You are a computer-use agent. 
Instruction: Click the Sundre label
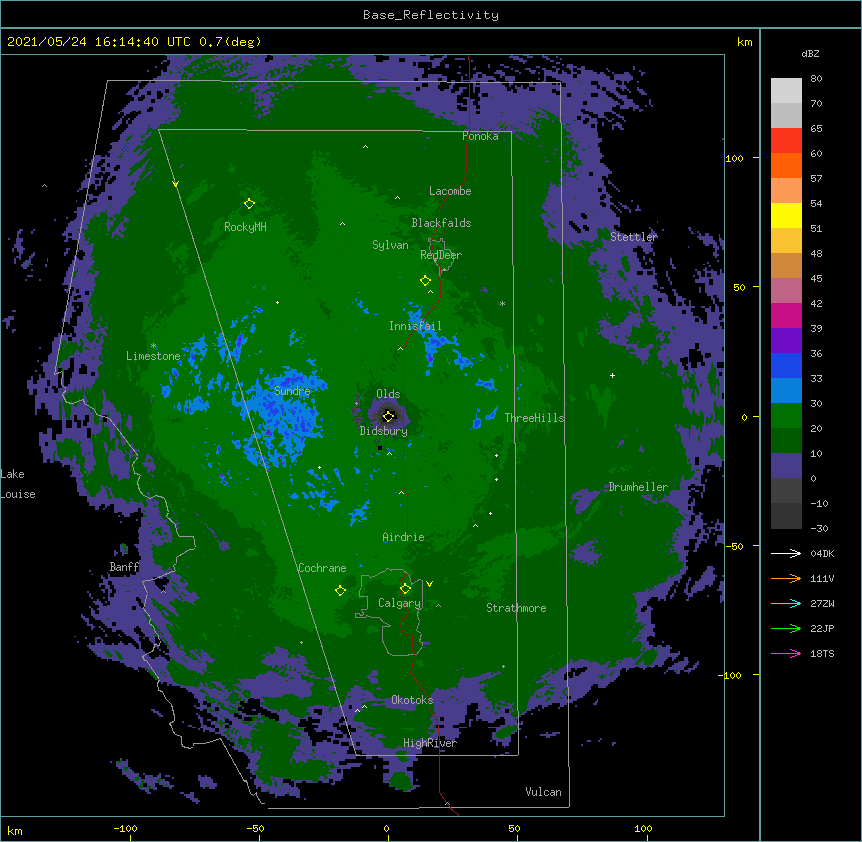click(x=292, y=391)
